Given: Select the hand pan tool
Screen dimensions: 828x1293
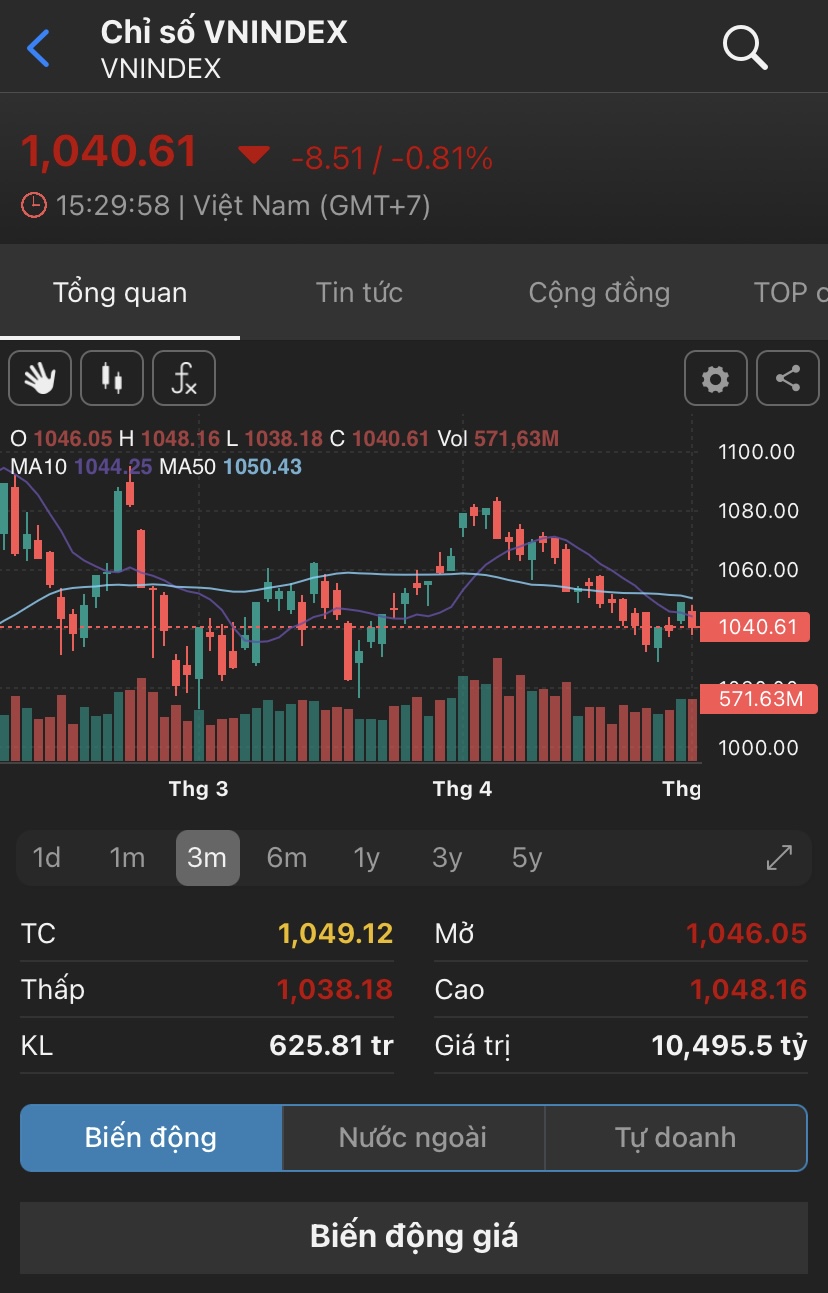Looking at the screenshot, I should point(40,378).
